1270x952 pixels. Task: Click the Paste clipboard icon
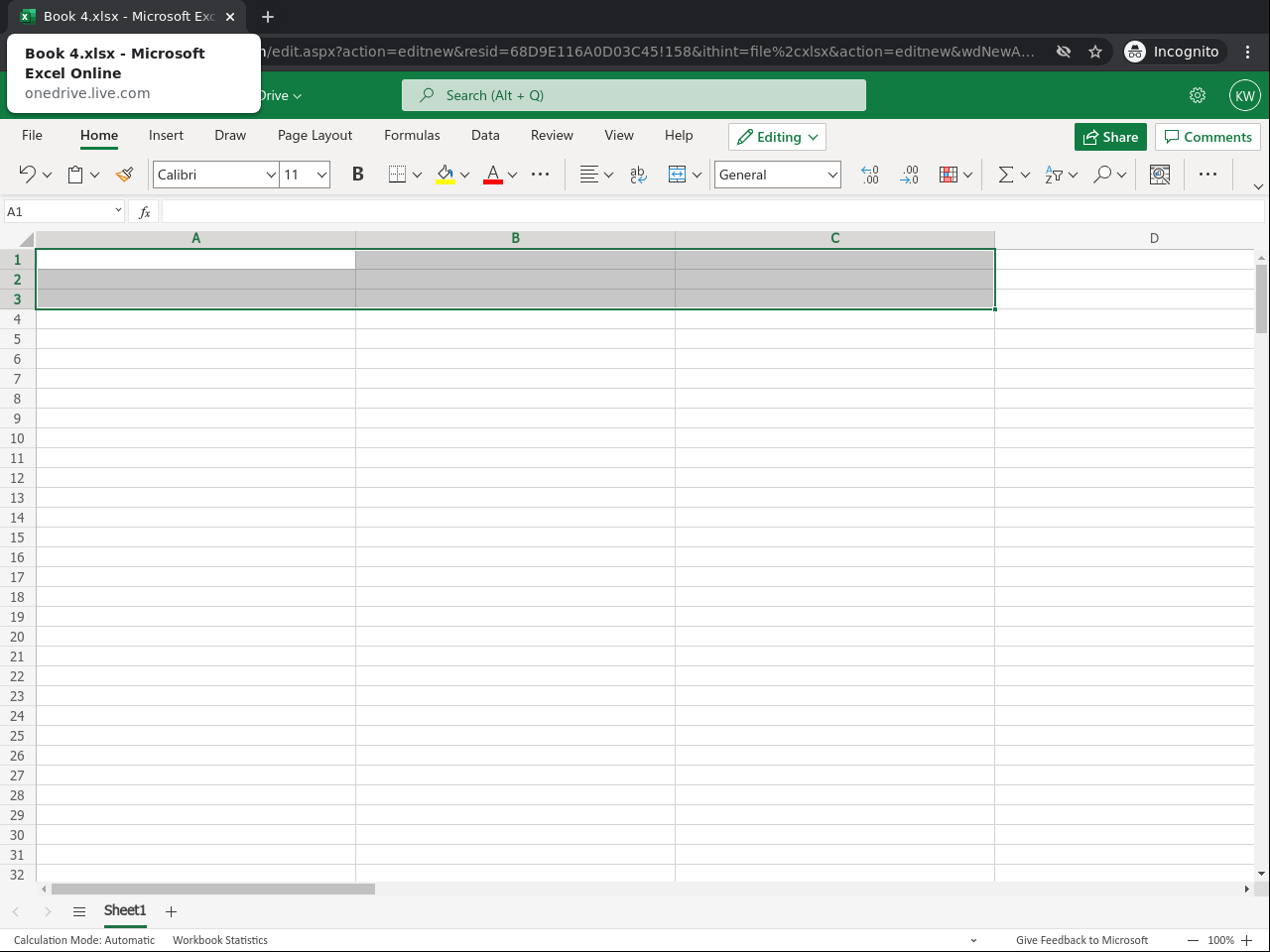point(75,175)
